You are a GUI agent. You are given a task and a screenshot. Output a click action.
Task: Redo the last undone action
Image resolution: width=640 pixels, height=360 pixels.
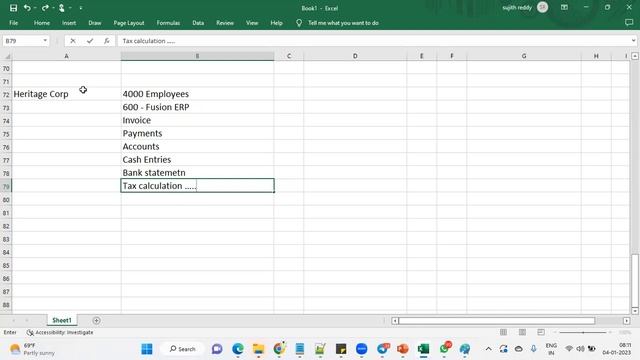click(x=44, y=8)
